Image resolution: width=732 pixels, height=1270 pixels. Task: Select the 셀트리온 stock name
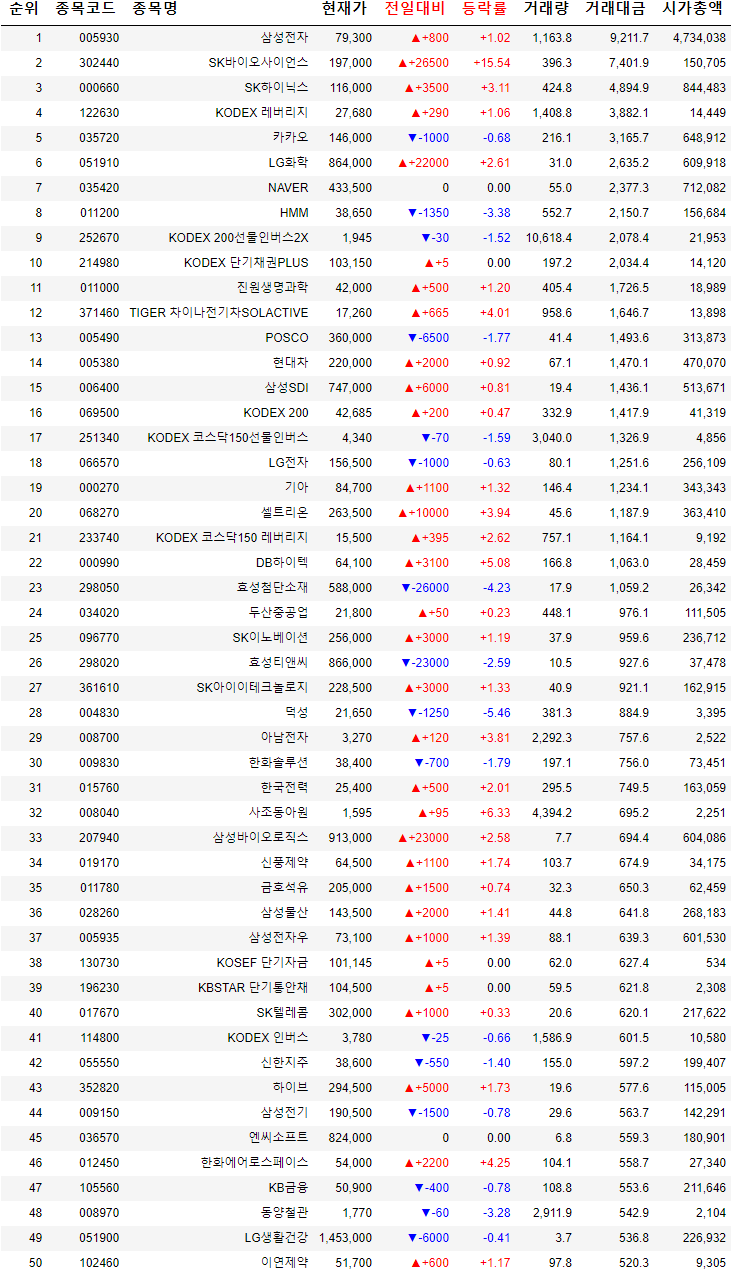pyautogui.click(x=285, y=513)
